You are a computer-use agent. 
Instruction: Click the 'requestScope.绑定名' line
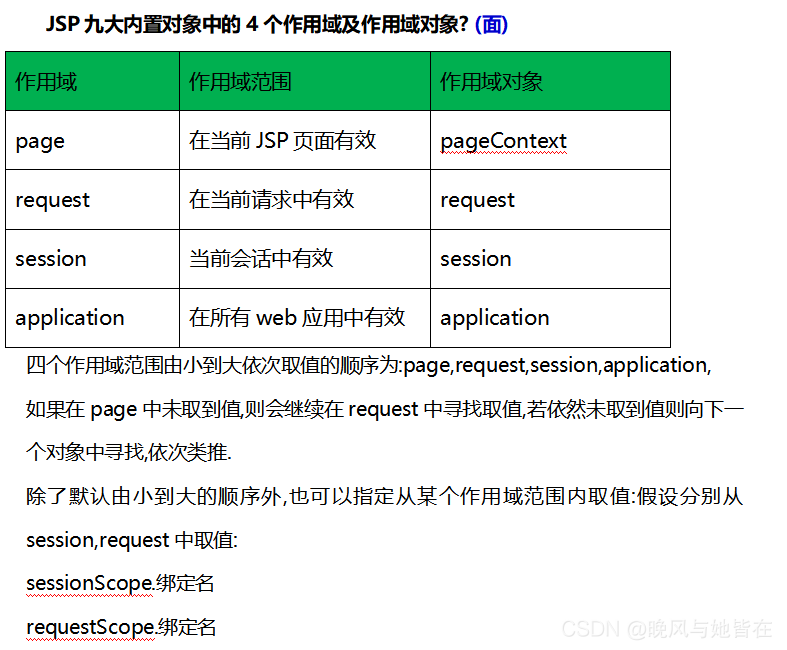click(x=121, y=627)
